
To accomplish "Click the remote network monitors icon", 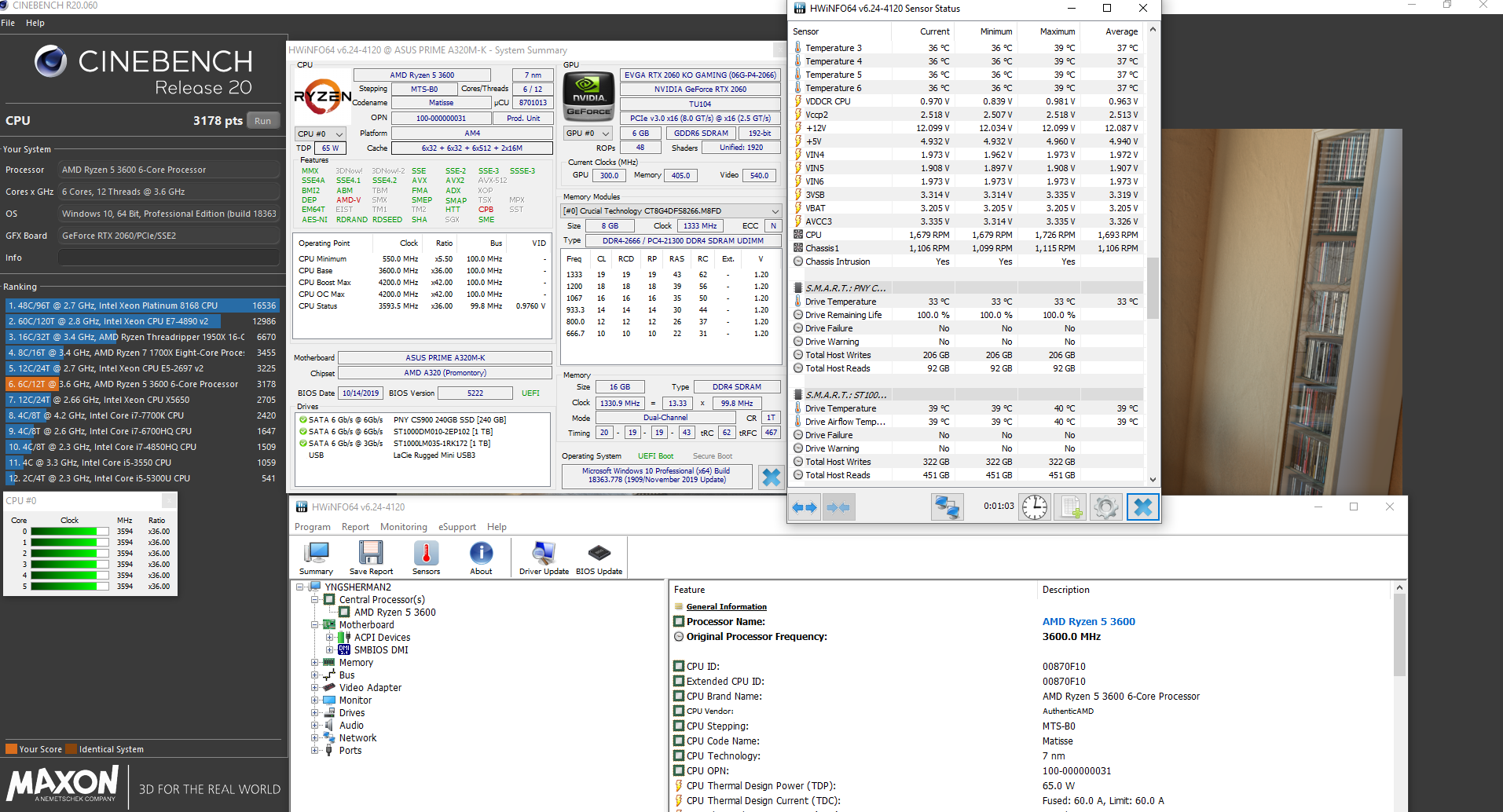I will tap(947, 507).
